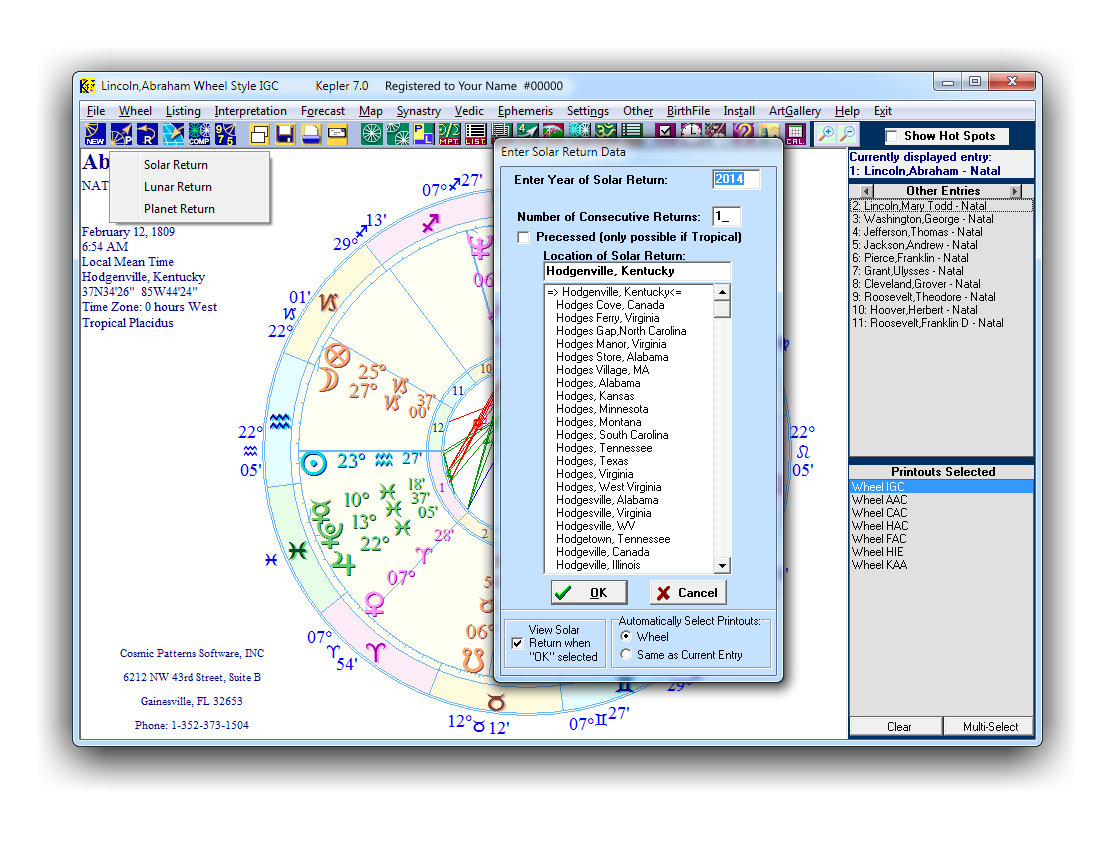Image resolution: width=1112 pixels, height=856 pixels.
Task: Click the Location of Solar Return field
Action: click(637, 271)
